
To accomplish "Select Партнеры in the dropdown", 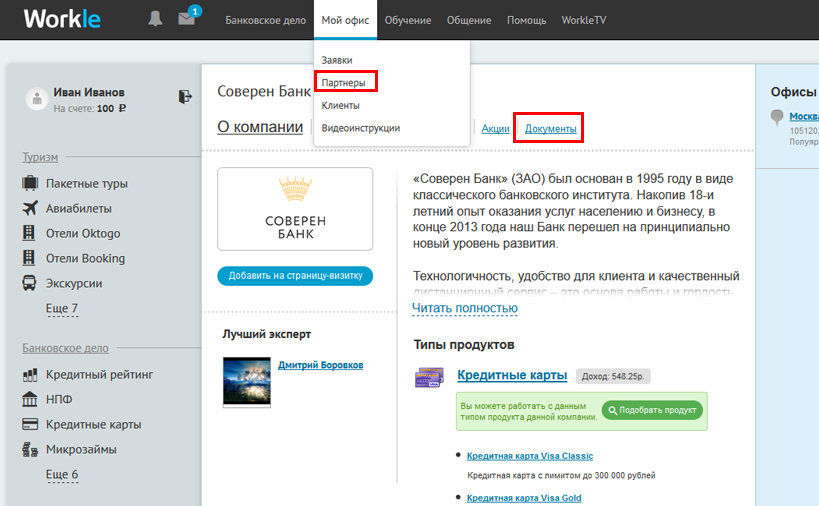I will click(x=344, y=83).
